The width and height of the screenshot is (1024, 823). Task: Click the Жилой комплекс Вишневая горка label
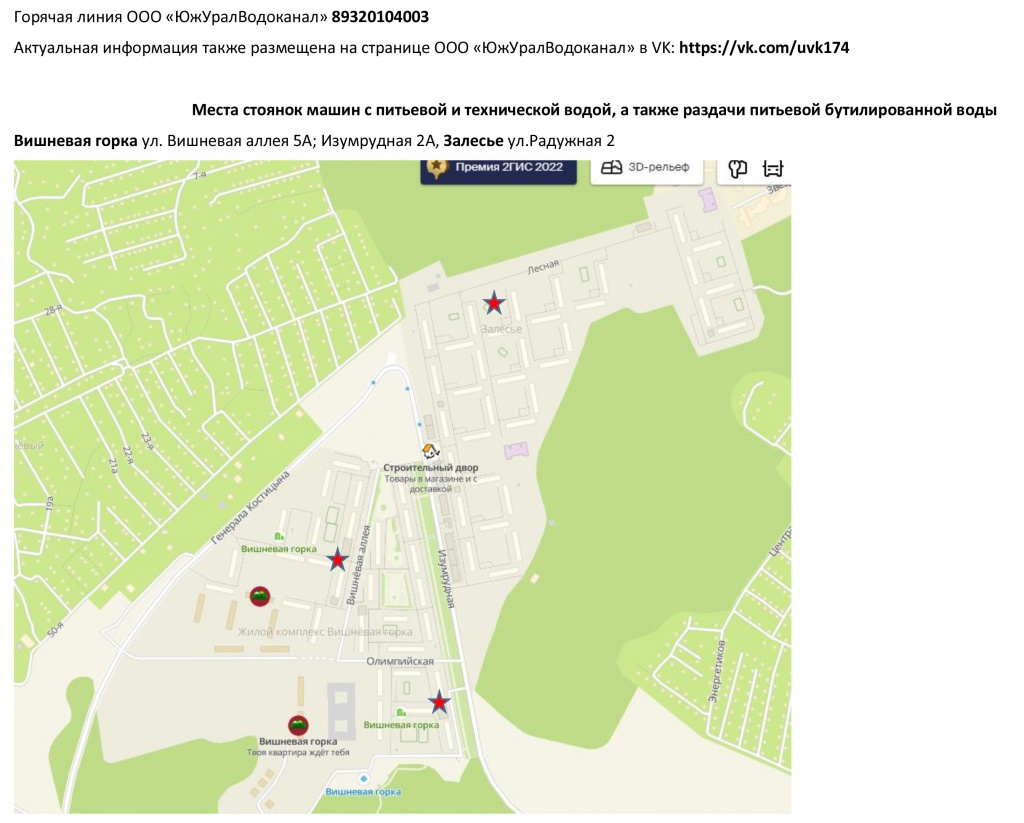(x=325, y=632)
